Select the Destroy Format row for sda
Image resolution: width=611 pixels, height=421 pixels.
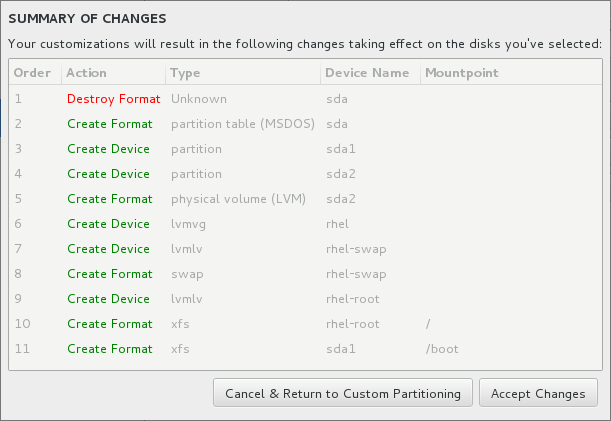click(300, 99)
